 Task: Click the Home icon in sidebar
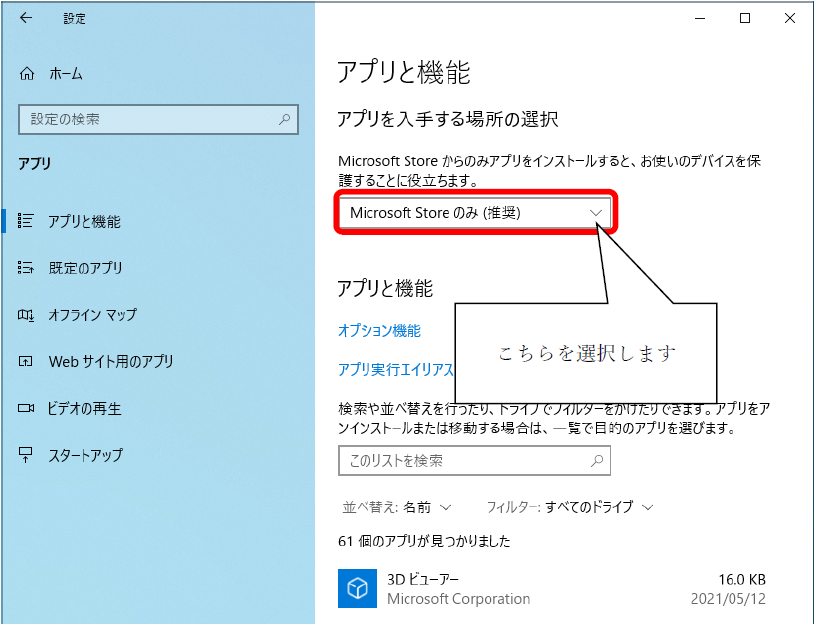point(27,74)
